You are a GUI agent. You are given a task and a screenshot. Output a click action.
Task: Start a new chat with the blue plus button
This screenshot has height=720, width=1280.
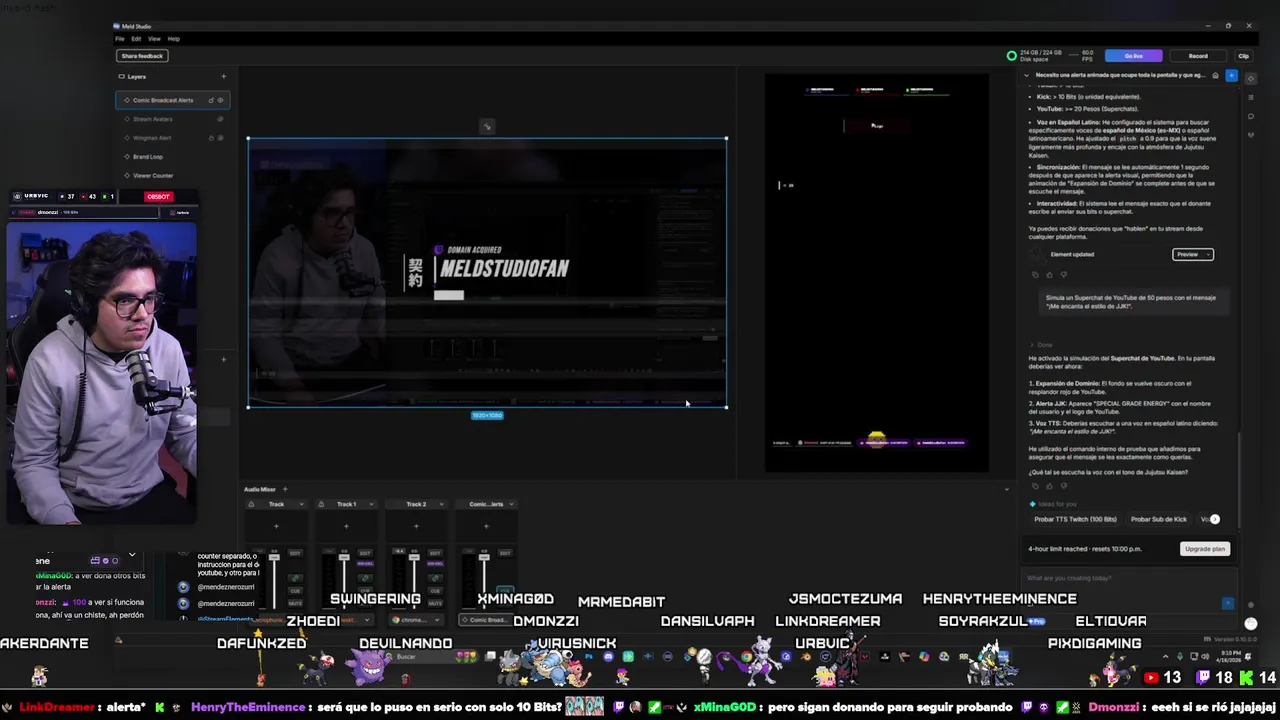pos(1231,76)
